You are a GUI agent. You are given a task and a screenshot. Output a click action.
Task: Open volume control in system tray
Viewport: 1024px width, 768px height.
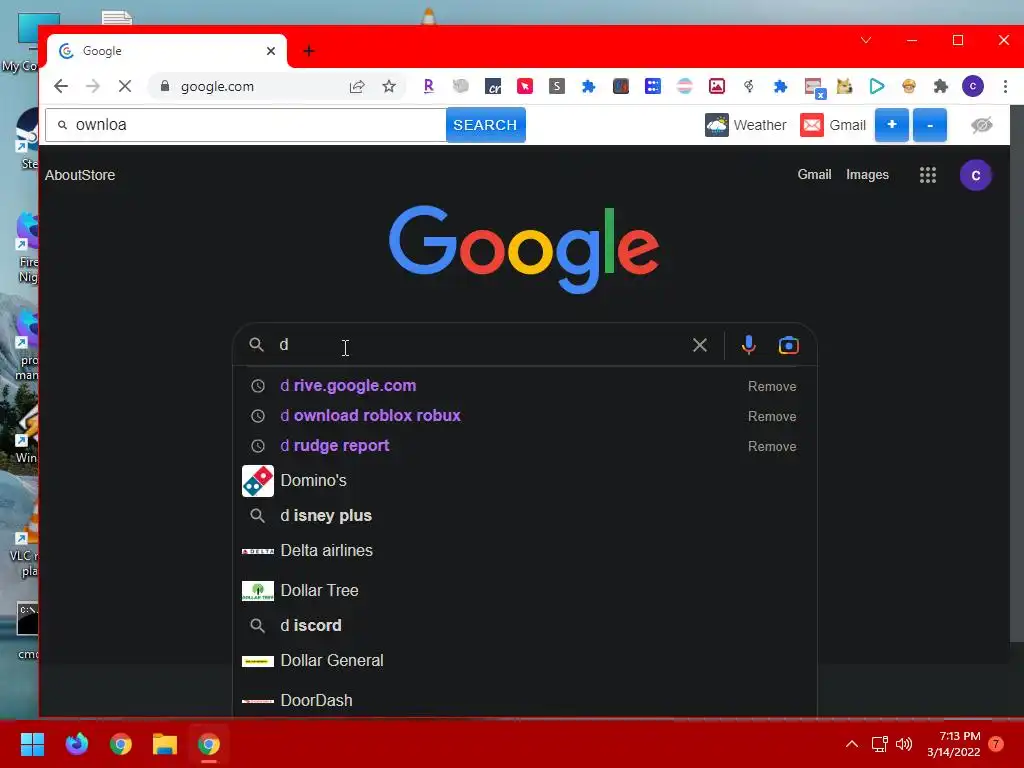coord(904,744)
